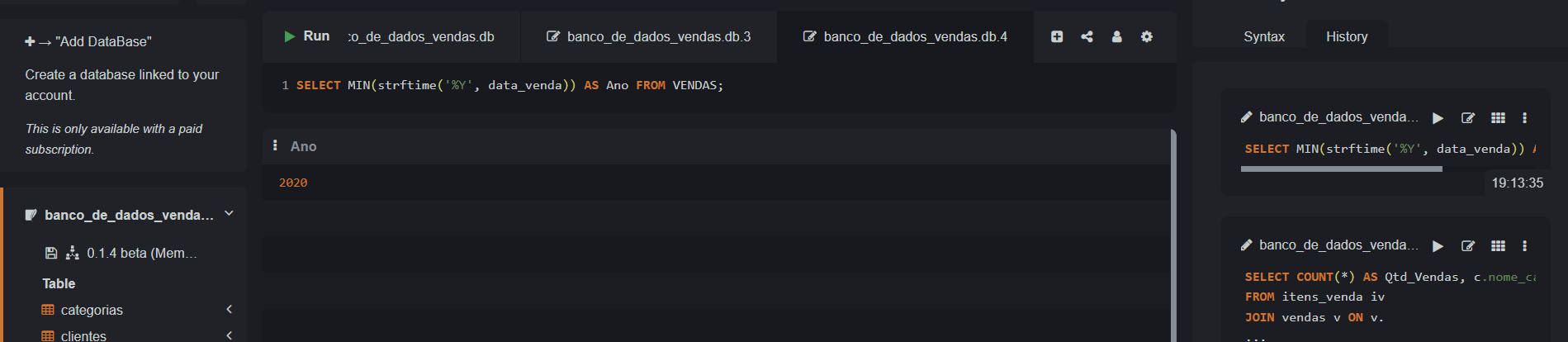Open the settings gear icon

1147,36
